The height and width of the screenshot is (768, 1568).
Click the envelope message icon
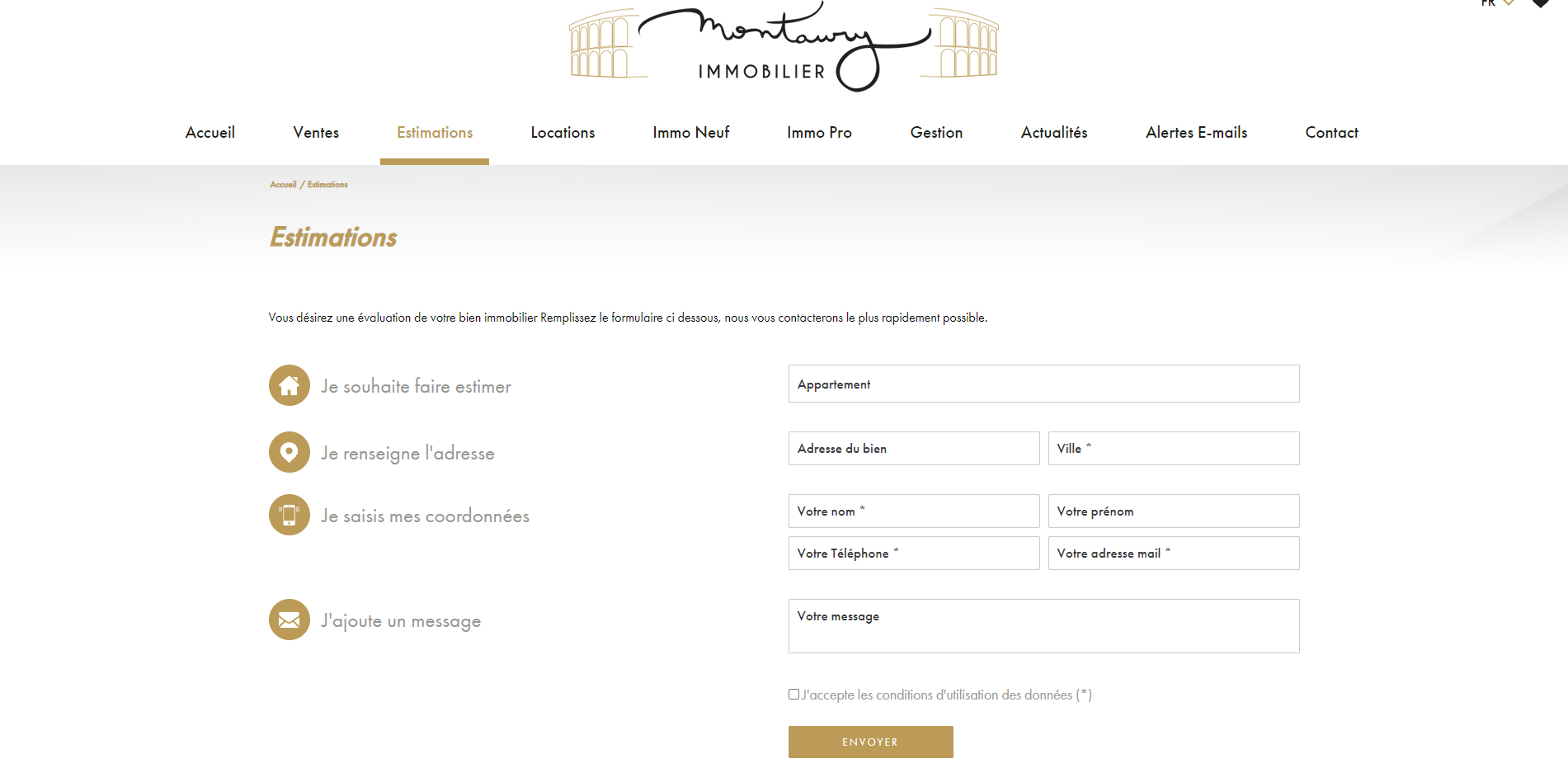(x=289, y=620)
